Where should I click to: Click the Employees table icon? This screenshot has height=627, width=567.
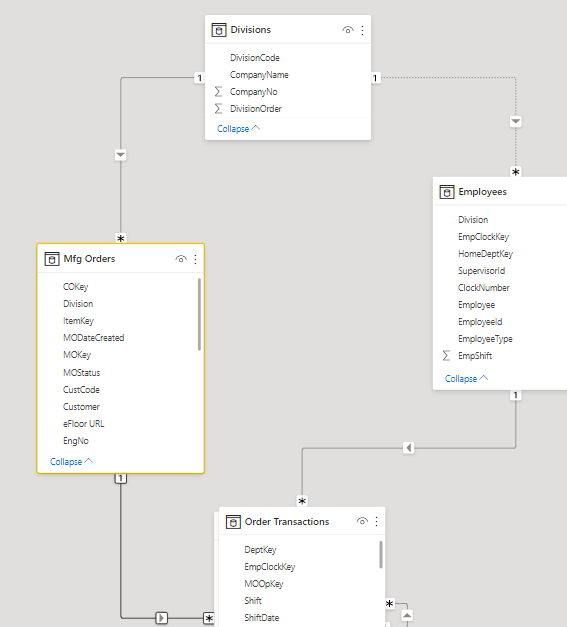point(447,192)
